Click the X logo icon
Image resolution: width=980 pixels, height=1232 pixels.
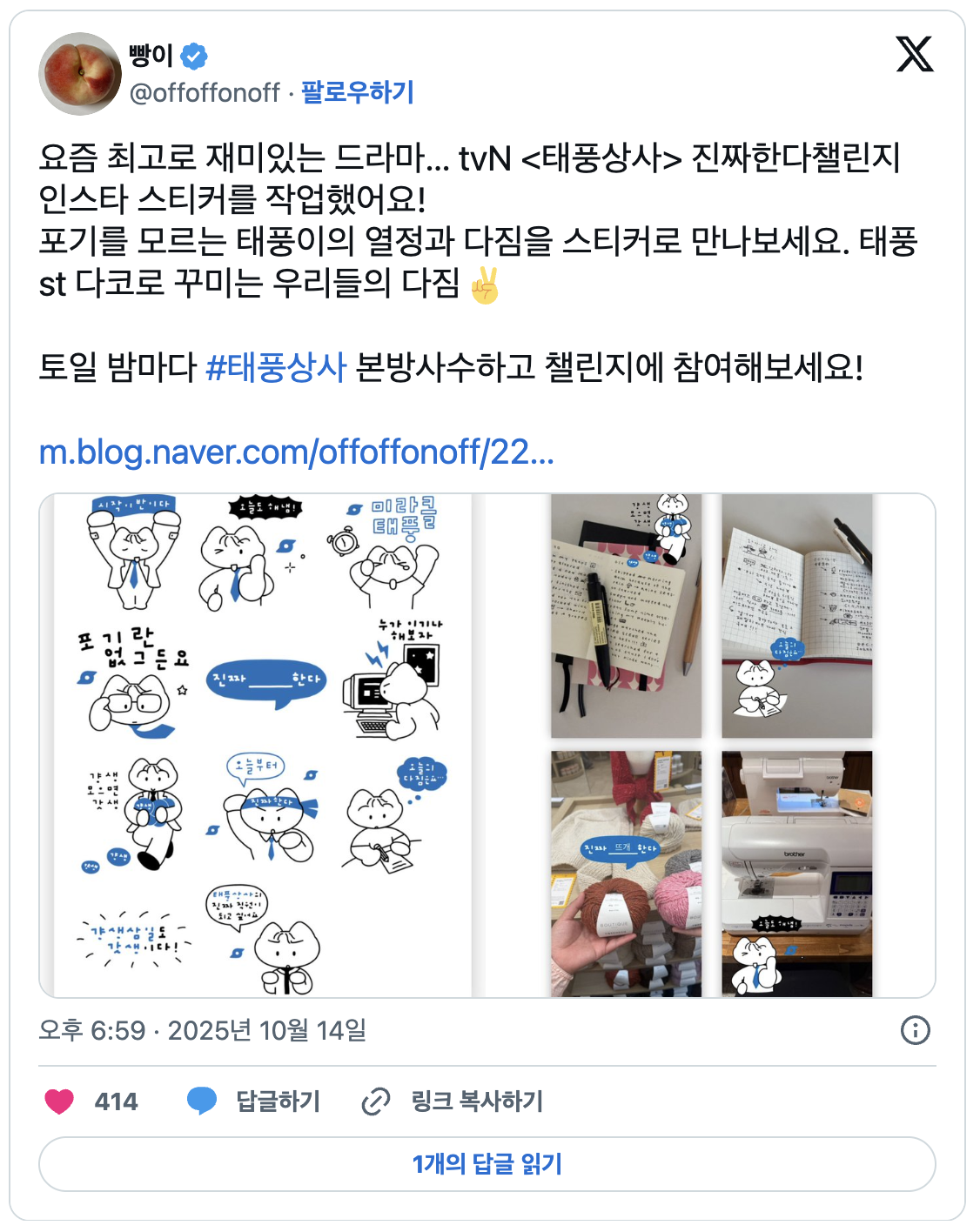(x=915, y=55)
